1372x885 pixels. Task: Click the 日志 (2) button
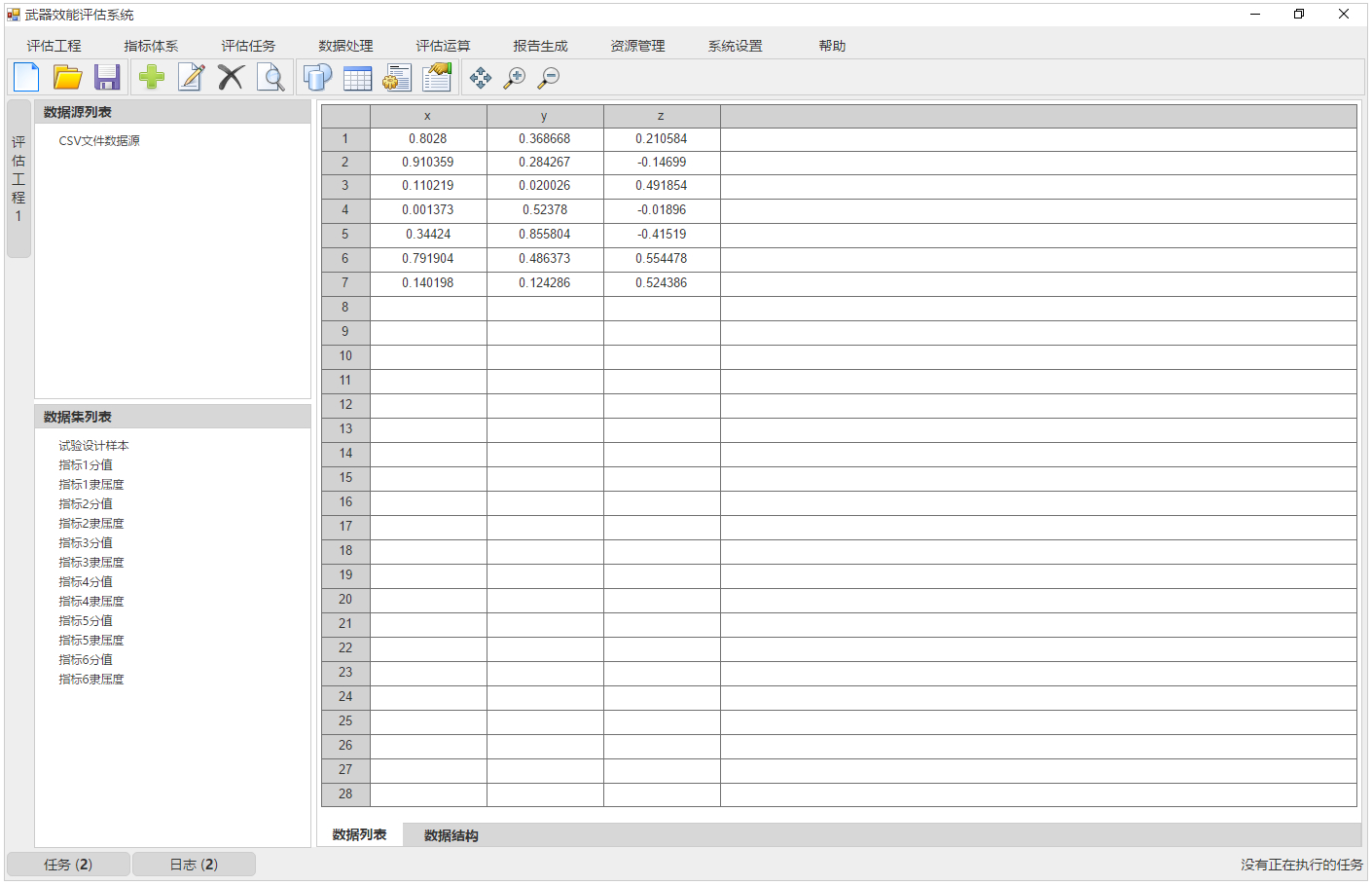(x=194, y=865)
